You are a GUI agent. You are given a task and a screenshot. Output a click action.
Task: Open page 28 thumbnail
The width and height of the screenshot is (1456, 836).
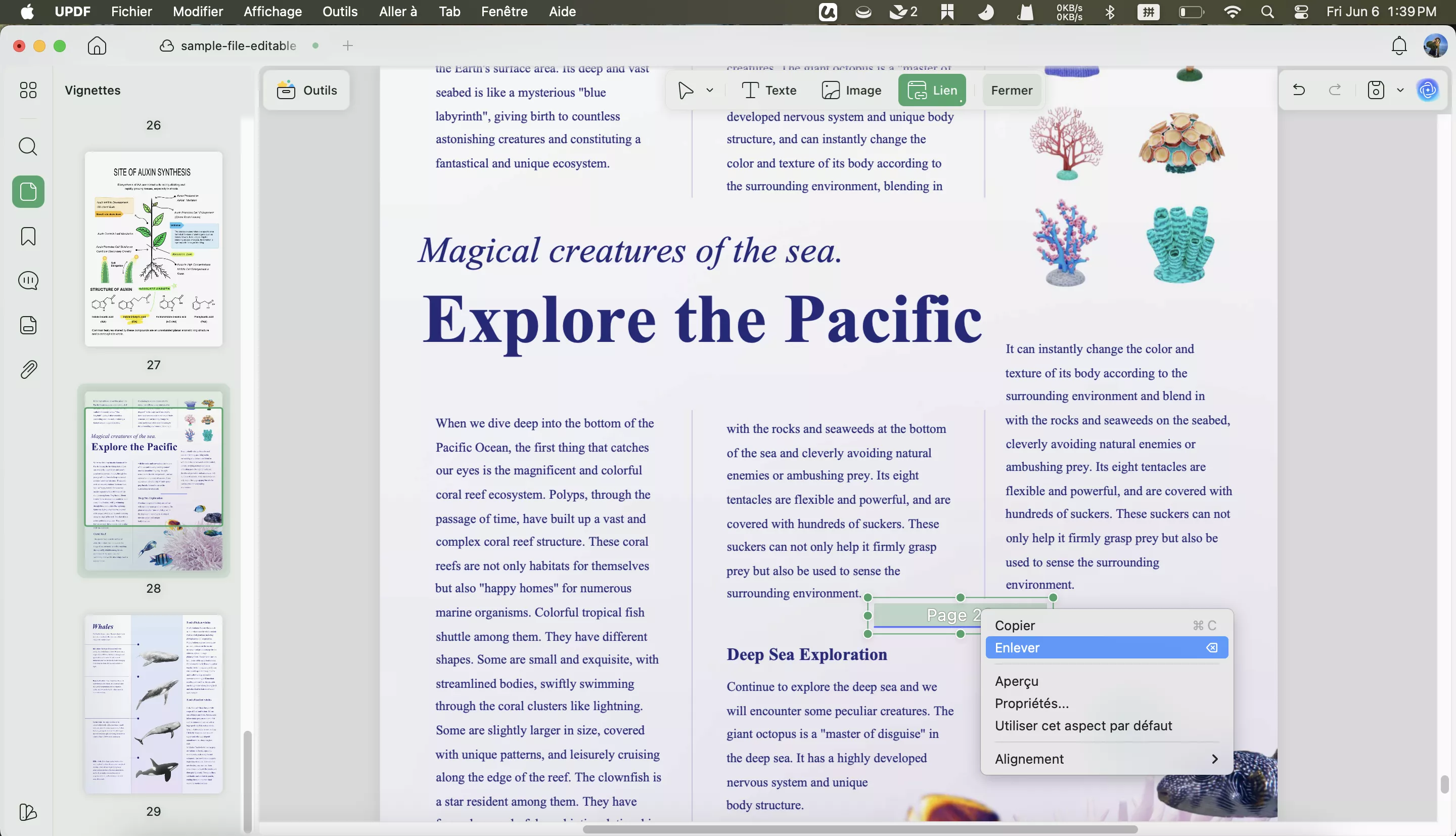click(x=153, y=481)
